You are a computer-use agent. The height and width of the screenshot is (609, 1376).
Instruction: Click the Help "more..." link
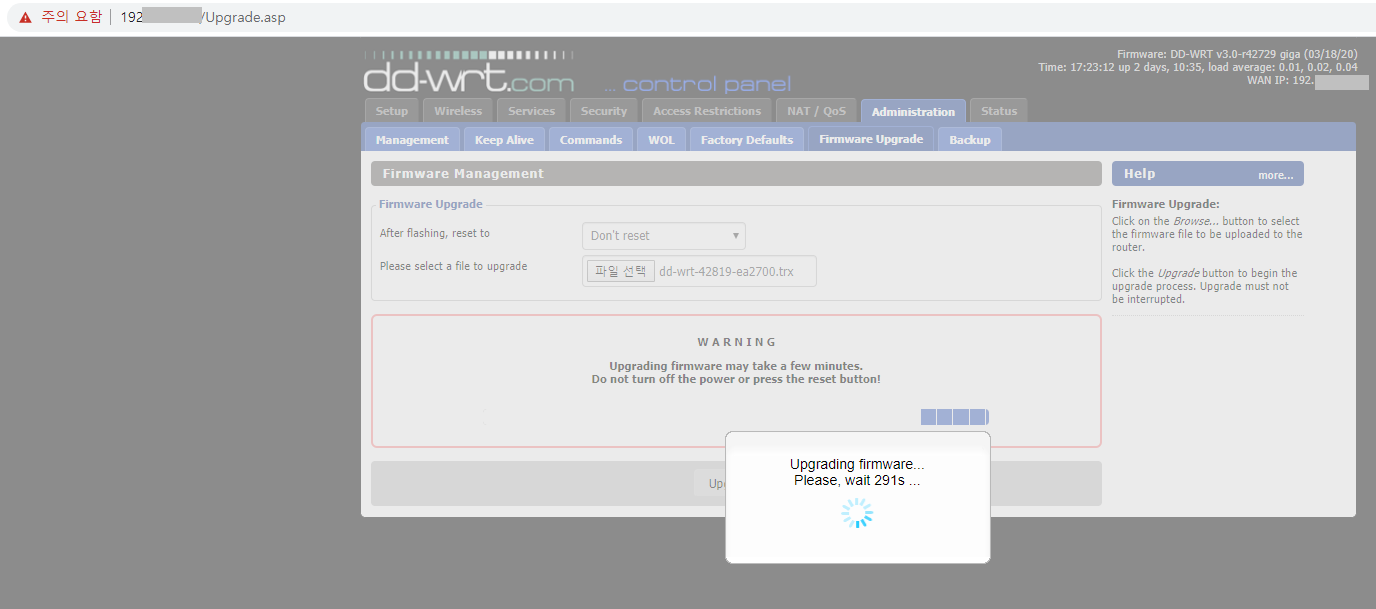click(x=1275, y=175)
